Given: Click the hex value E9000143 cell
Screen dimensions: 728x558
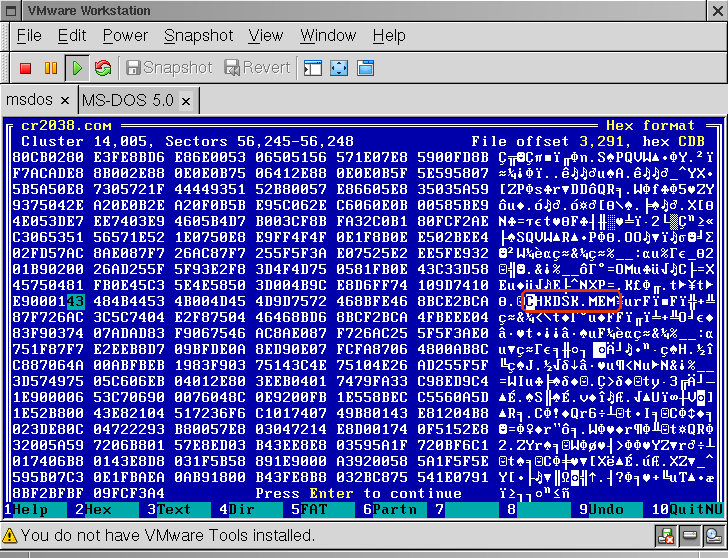Looking at the screenshot, I should coord(48,301).
